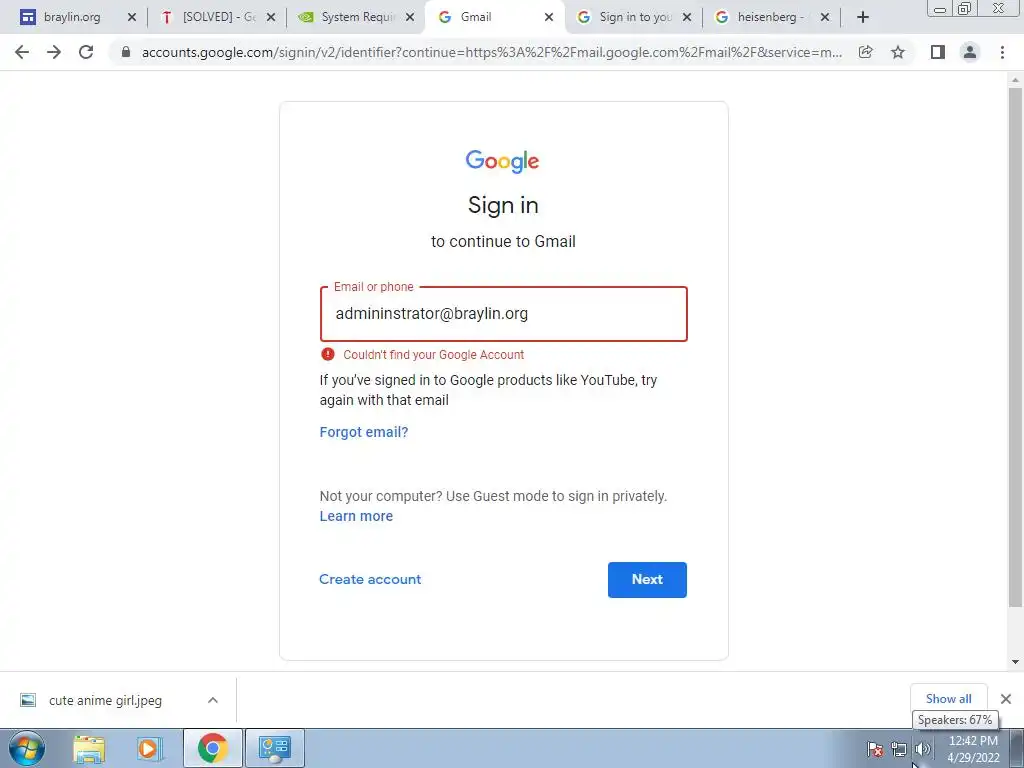
Task: Close the [SOLVED] tab
Action: pyautogui.click(x=271, y=17)
